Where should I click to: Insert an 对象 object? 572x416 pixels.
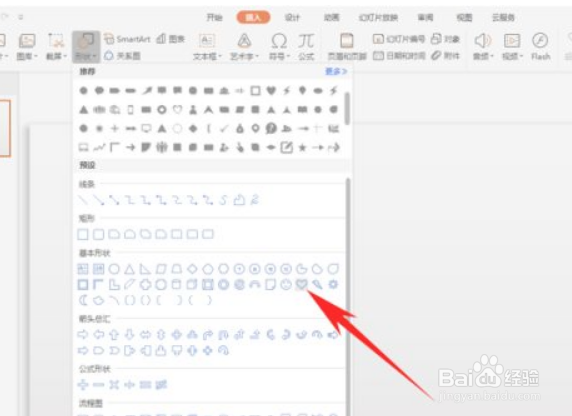tap(445, 39)
